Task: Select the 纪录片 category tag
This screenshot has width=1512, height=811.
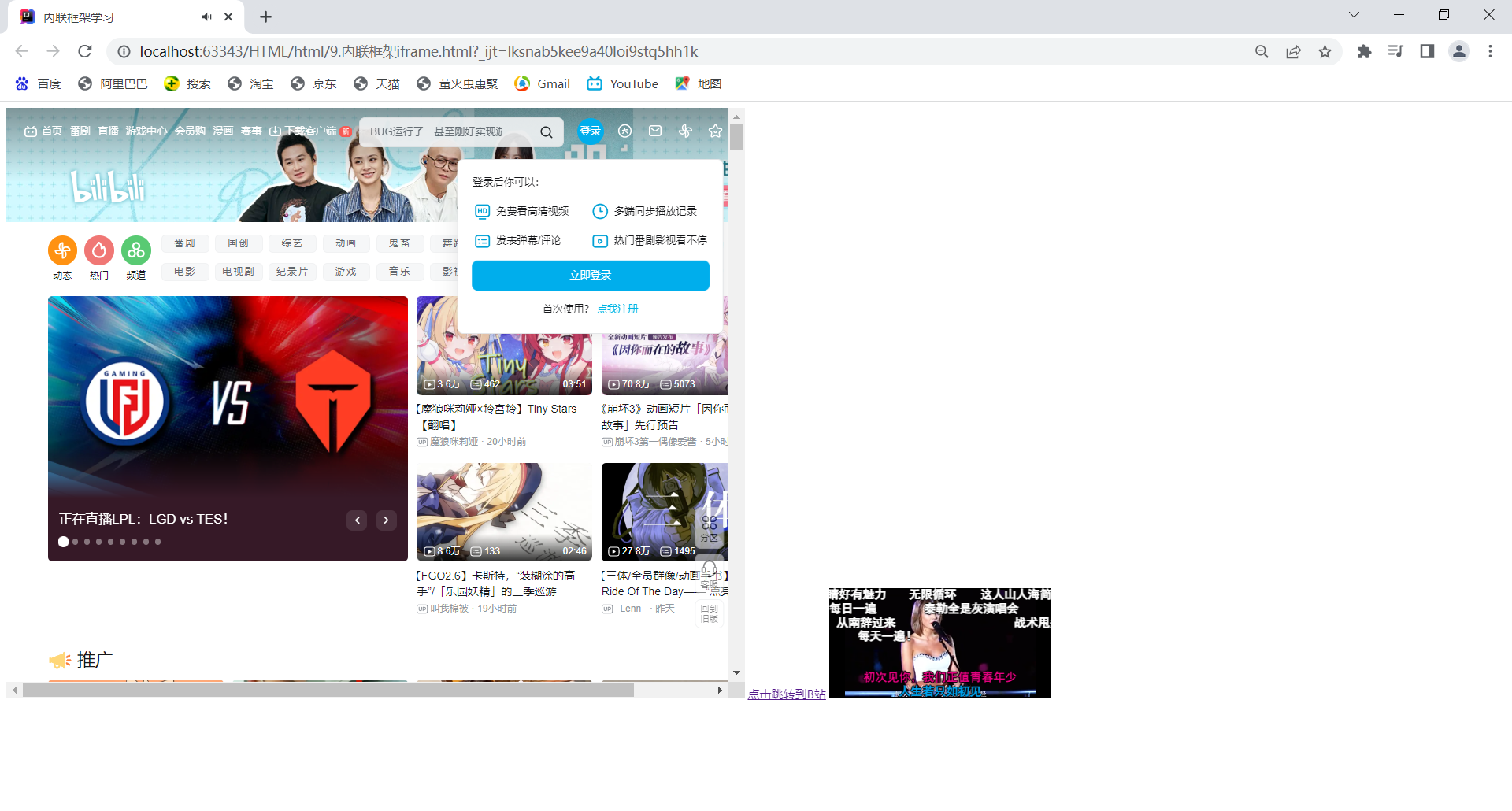Action: coord(291,272)
